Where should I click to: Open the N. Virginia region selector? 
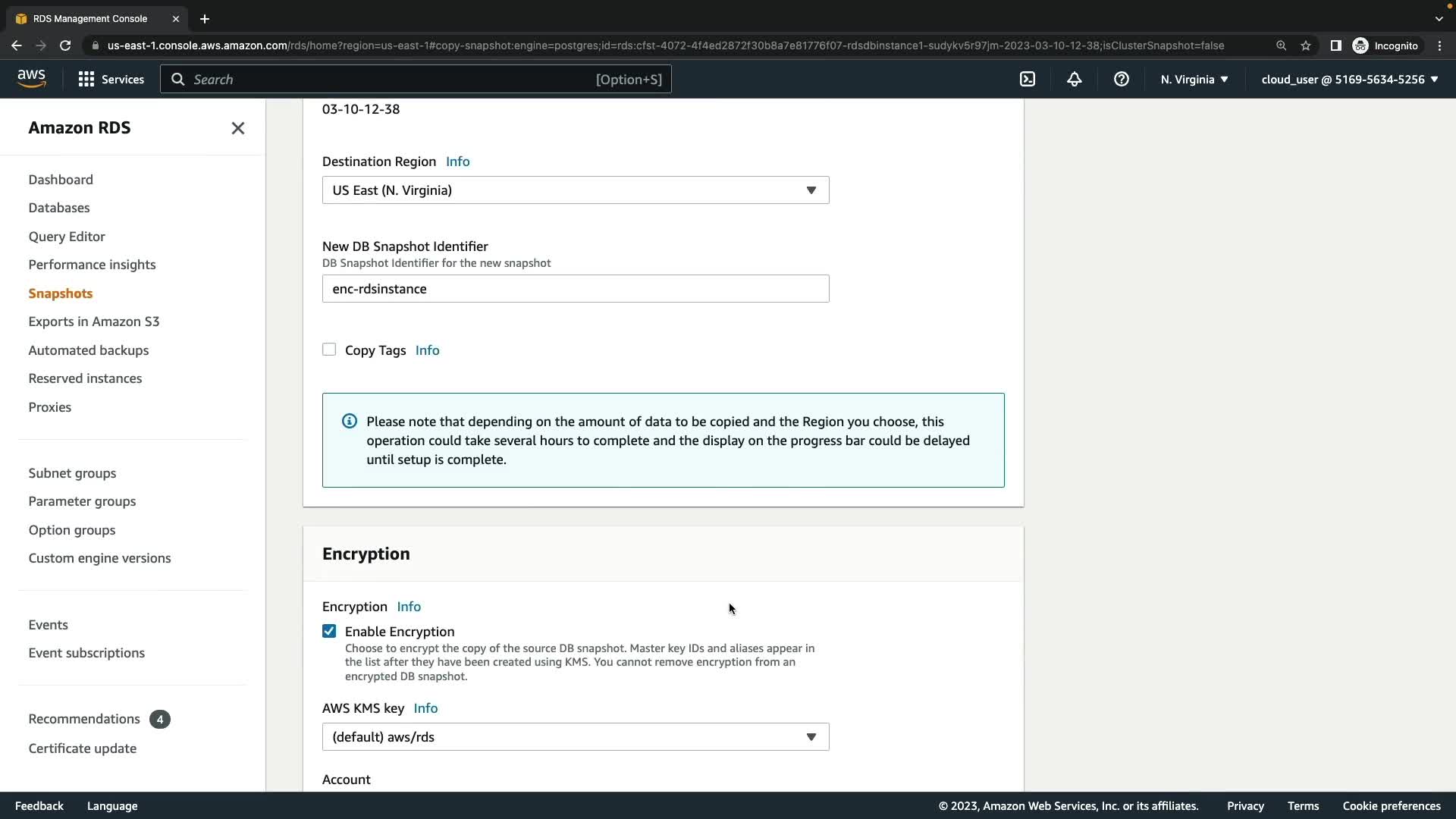tap(1194, 79)
